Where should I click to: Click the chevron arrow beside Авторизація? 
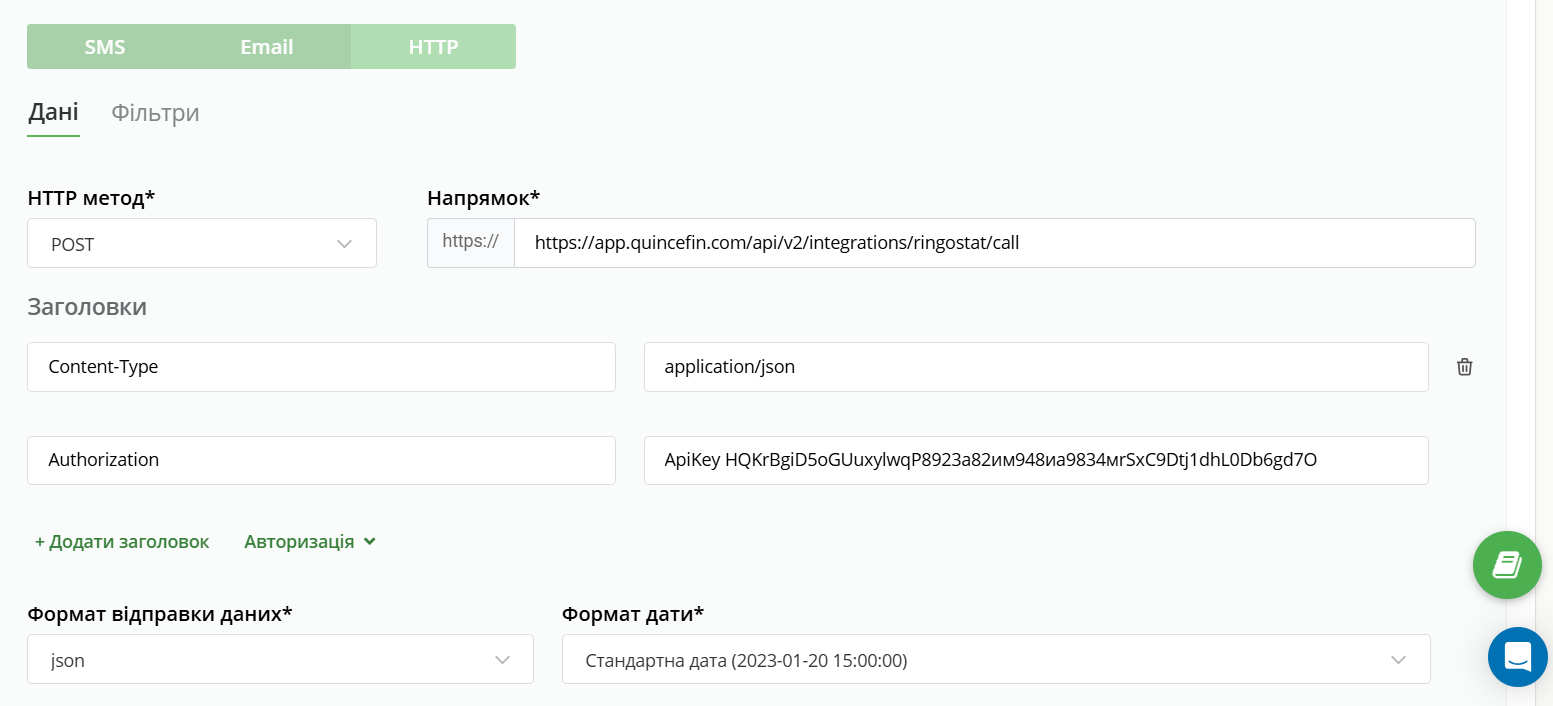click(370, 542)
